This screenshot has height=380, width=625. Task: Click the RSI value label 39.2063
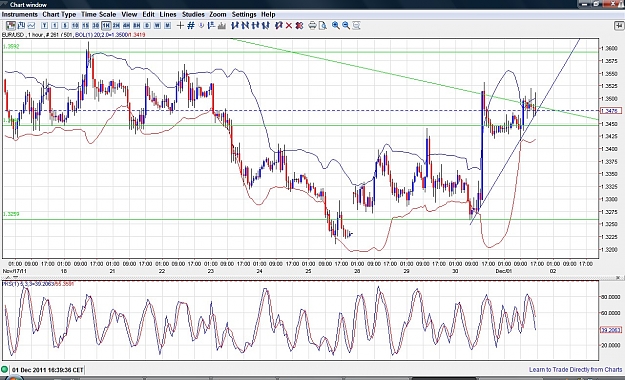point(611,330)
